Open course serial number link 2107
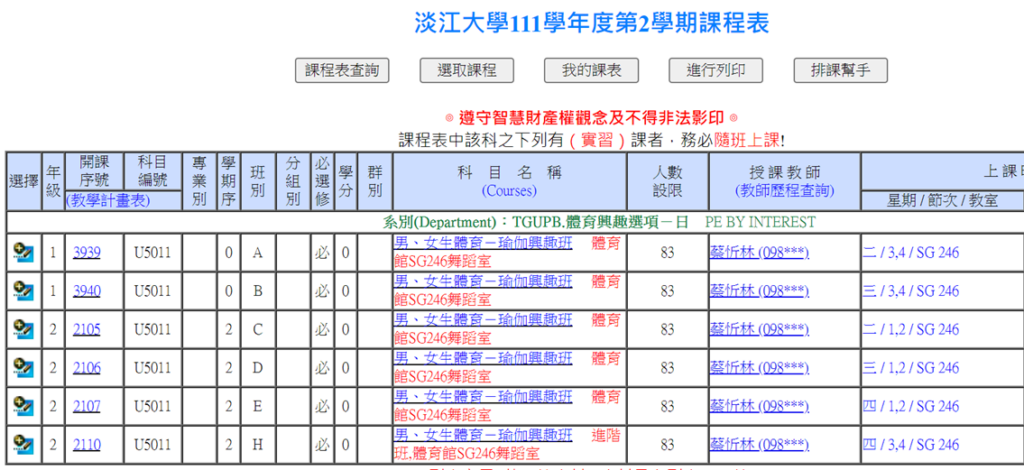 [x=87, y=407]
